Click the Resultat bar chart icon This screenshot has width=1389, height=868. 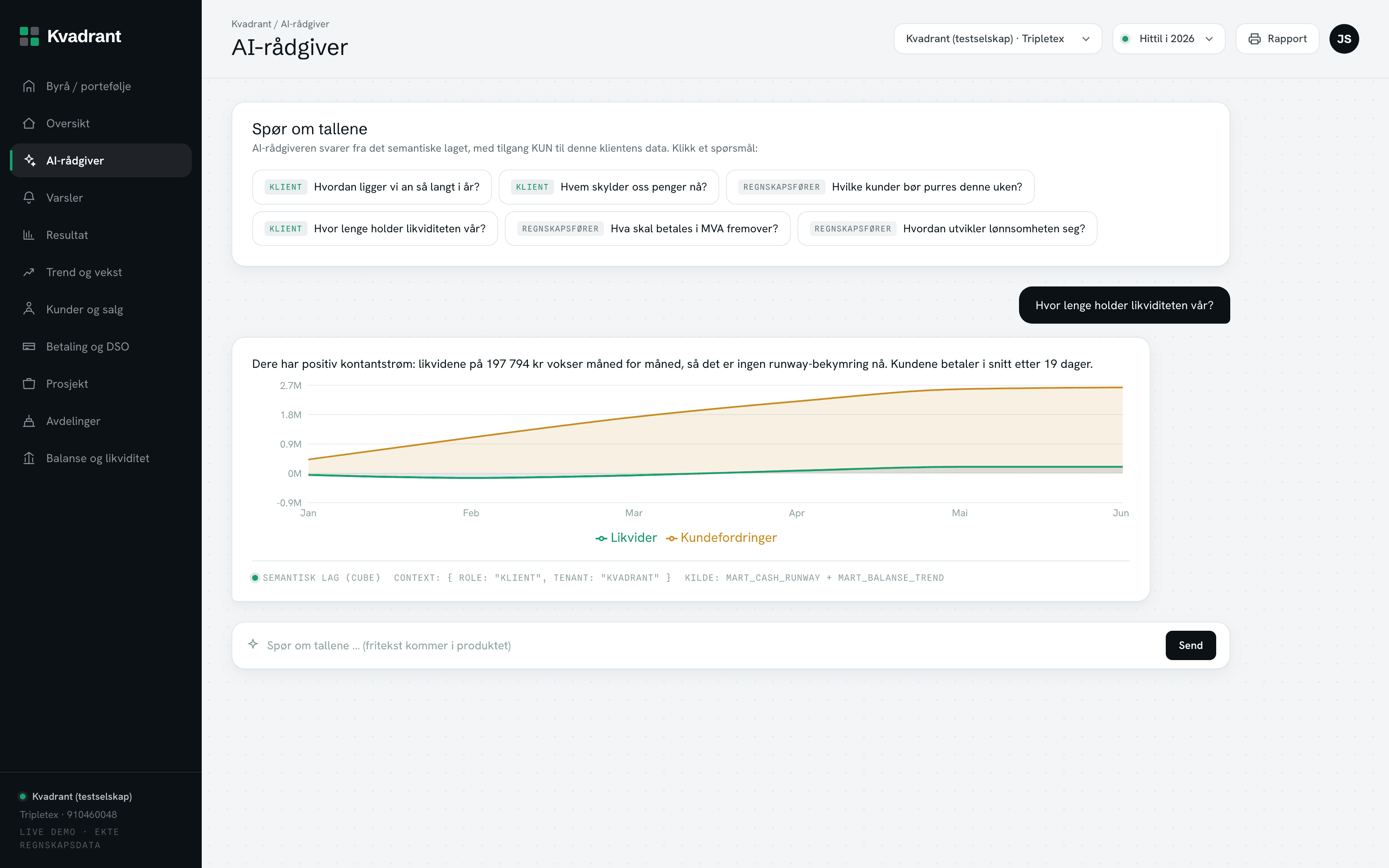(x=29, y=235)
